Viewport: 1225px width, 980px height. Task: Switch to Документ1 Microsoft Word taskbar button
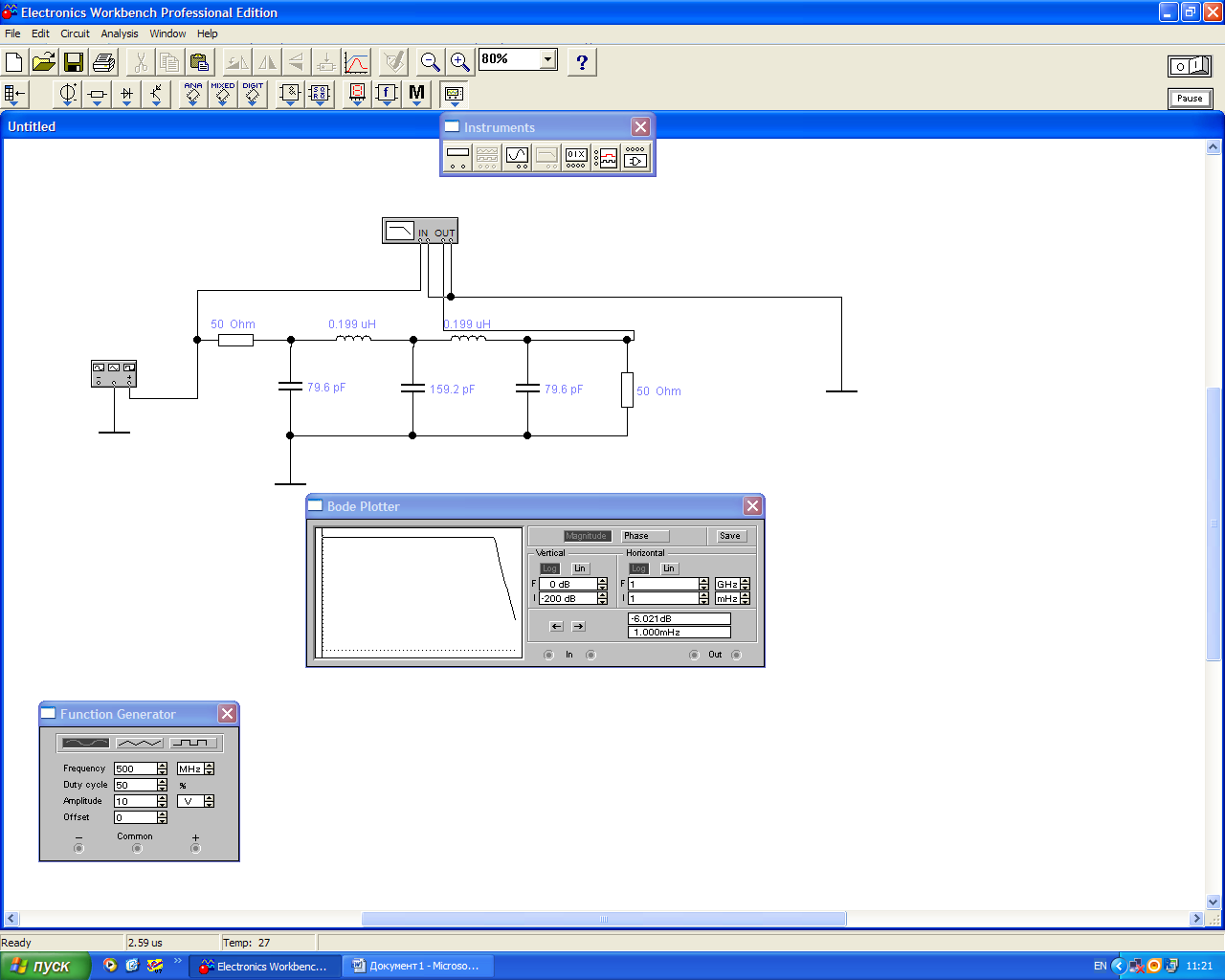(416, 967)
